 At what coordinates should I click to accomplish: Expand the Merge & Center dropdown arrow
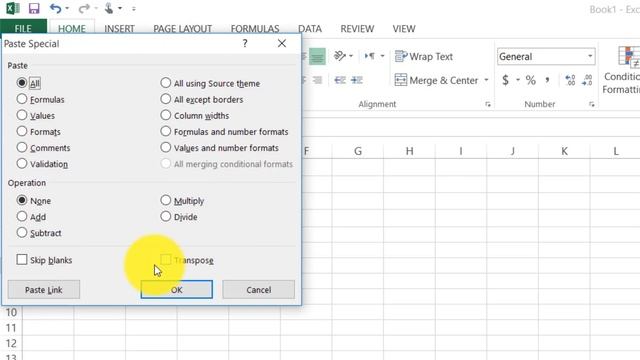point(486,80)
